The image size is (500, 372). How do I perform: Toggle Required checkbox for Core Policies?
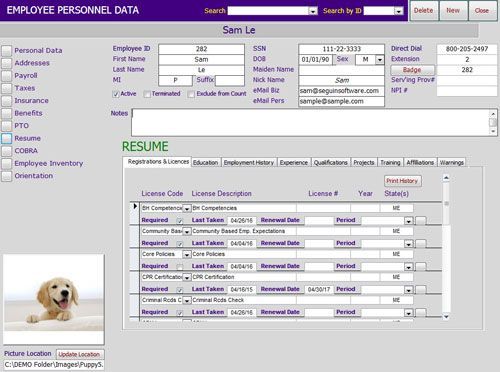pyautogui.click(x=180, y=267)
